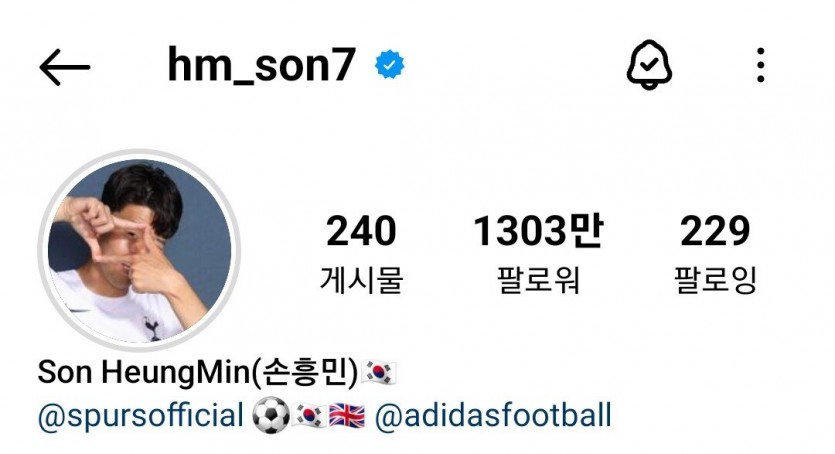The height and width of the screenshot is (454, 835).
Task: Tap the 게시물 label under 240
Action: pos(361,280)
